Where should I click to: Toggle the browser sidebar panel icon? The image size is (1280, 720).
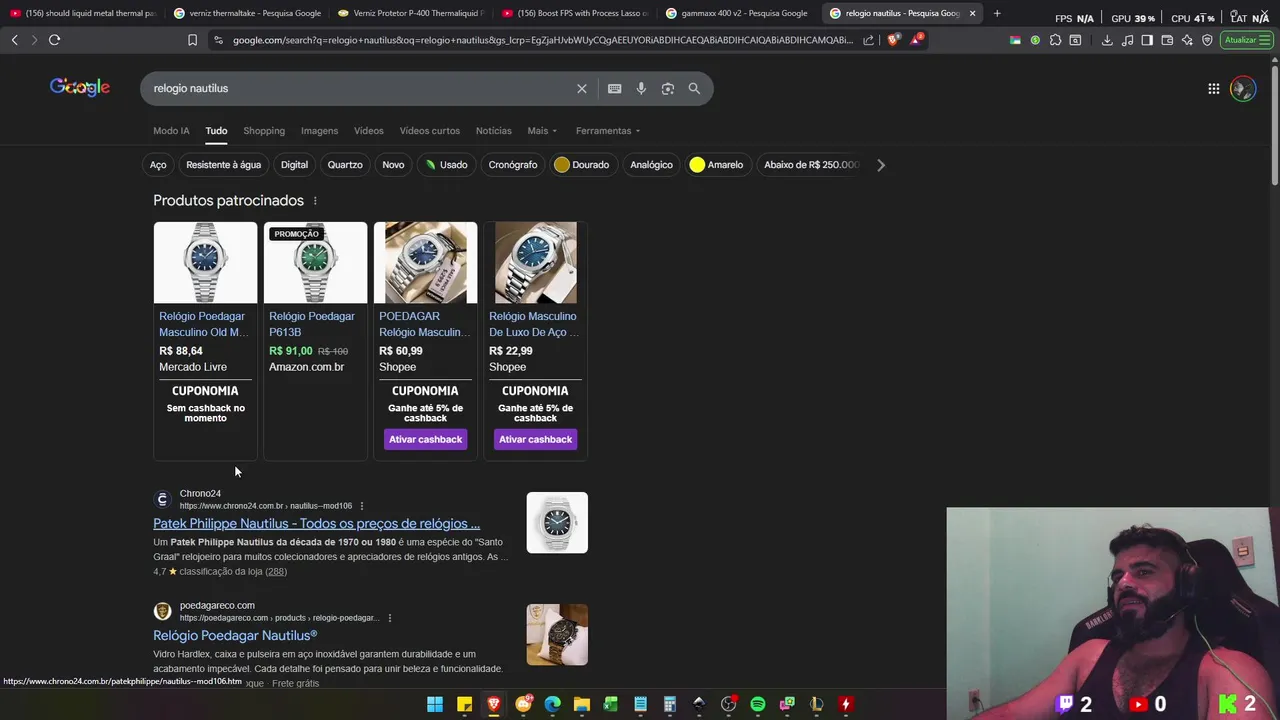click(1147, 40)
